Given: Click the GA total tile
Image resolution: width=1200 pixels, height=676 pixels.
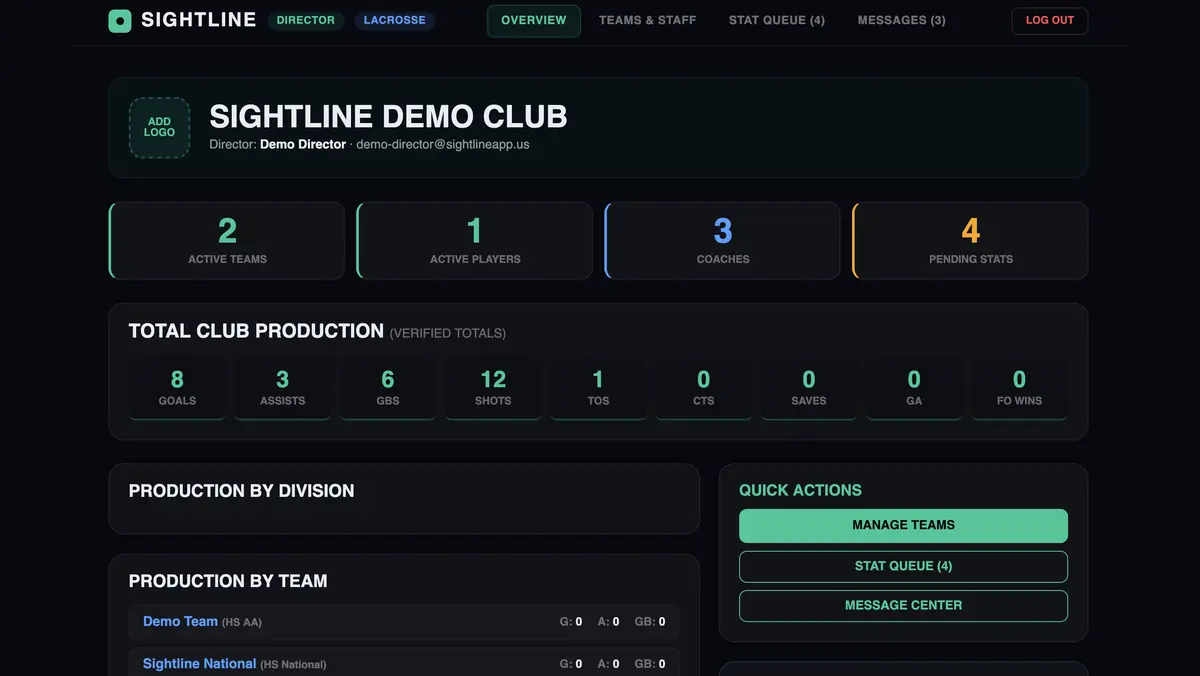Looking at the screenshot, I should tap(914, 388).
